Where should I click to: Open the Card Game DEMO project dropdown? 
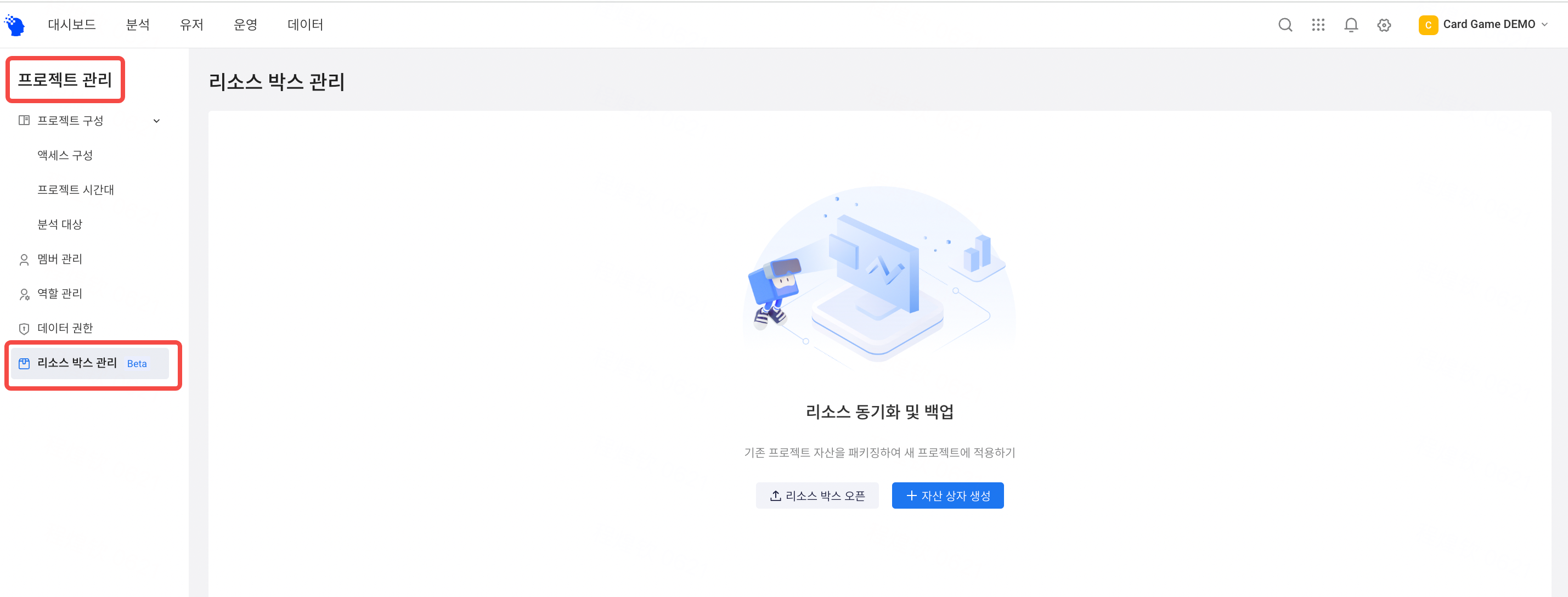coord(1483,25)
